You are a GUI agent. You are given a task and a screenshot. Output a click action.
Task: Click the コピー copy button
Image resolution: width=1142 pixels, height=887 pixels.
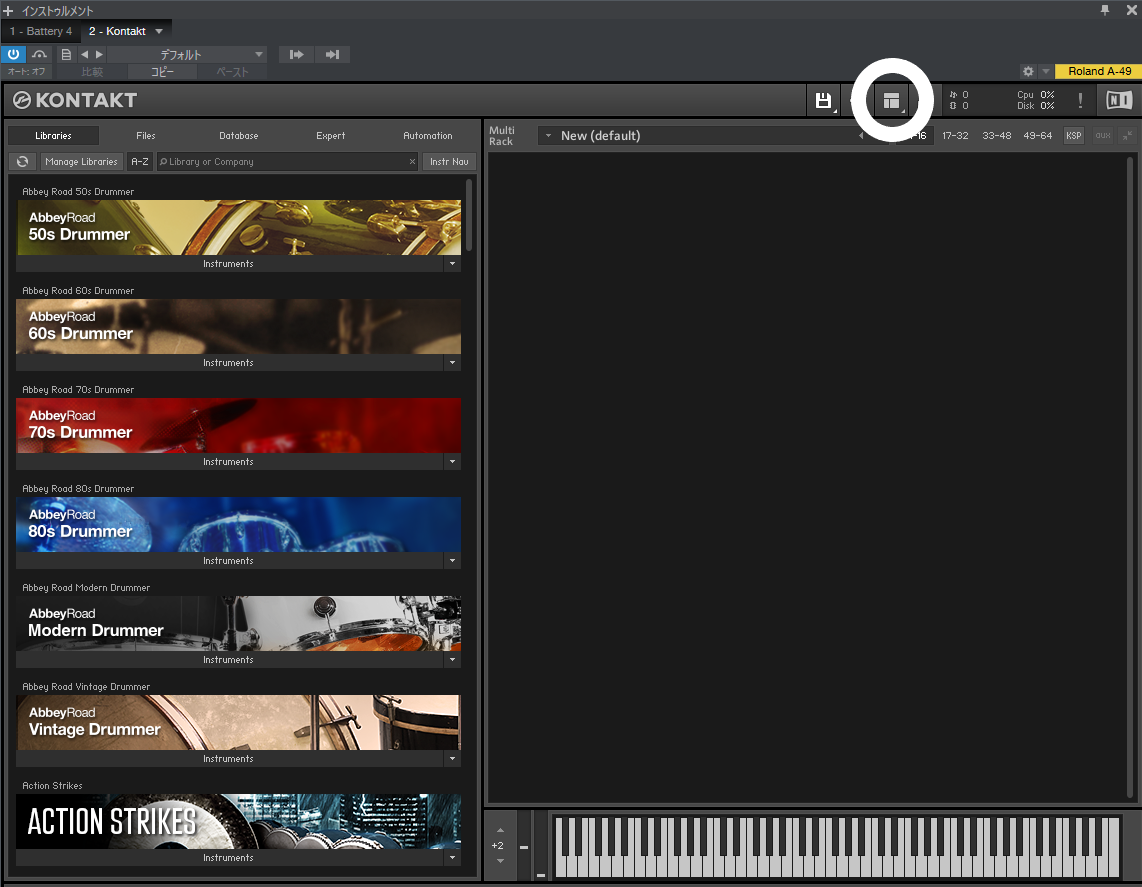tap(162, 71)
